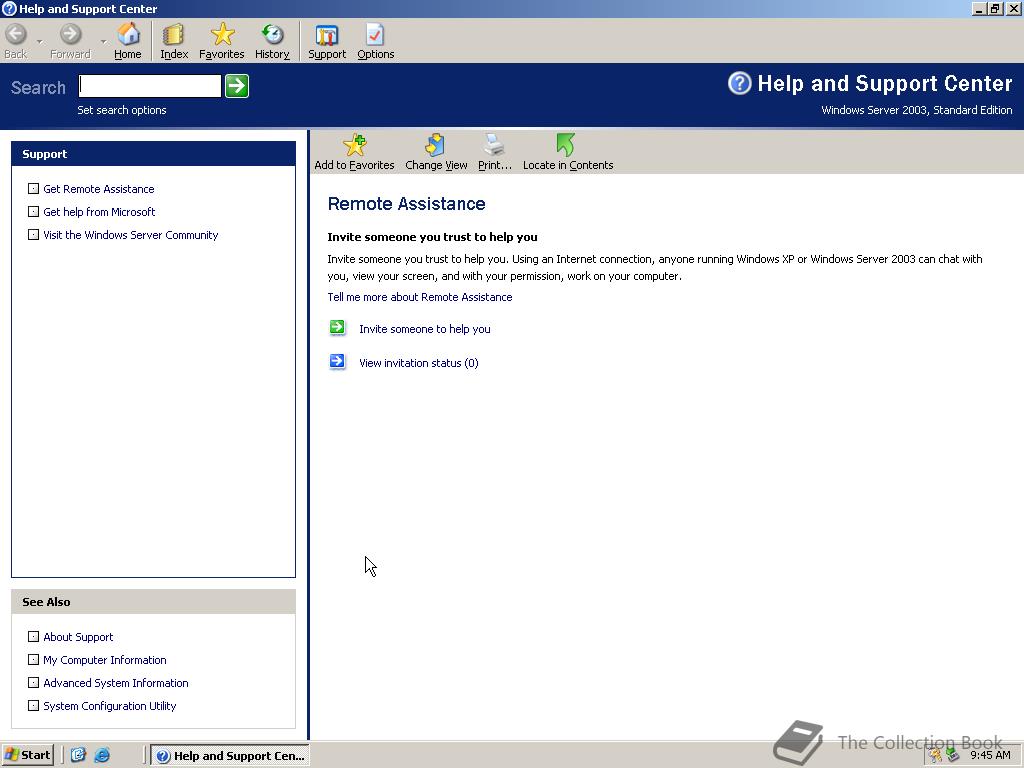
Task: Click the Add to Favorites icon
Action: [x=354, y=150]
